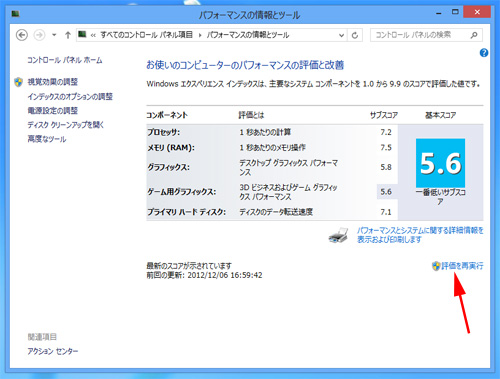Minimize the performance window
Image resolution: width=500 pixels, height=379 pixels.
pyautogui.click(x=439, y=13)
